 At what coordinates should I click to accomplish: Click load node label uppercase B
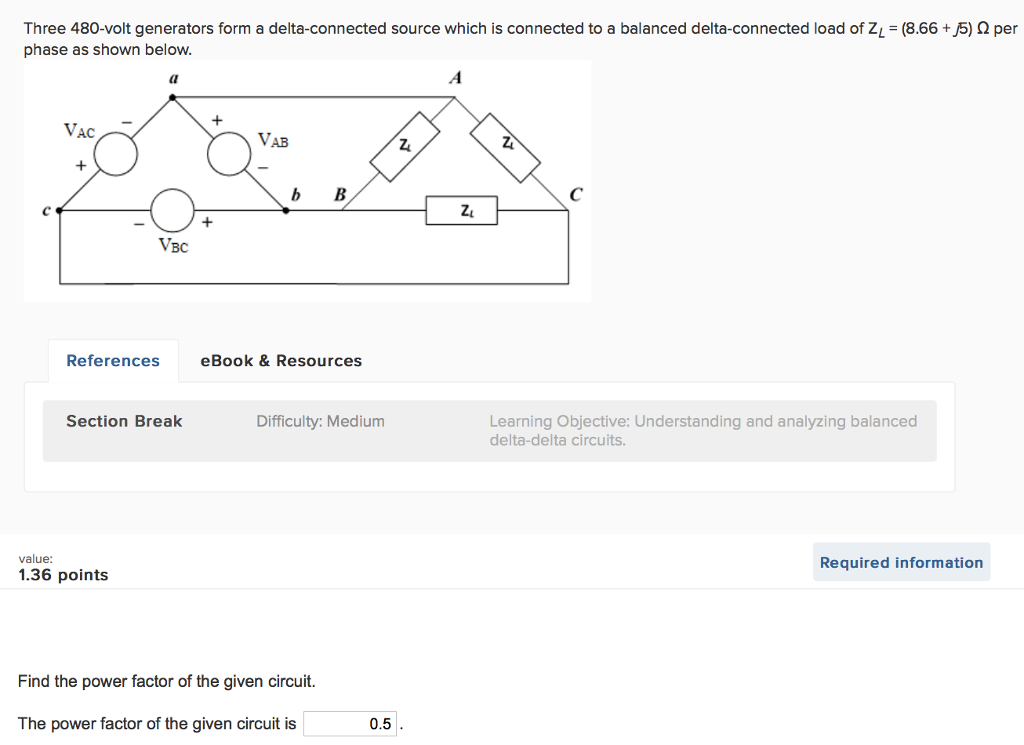point(339,194)
